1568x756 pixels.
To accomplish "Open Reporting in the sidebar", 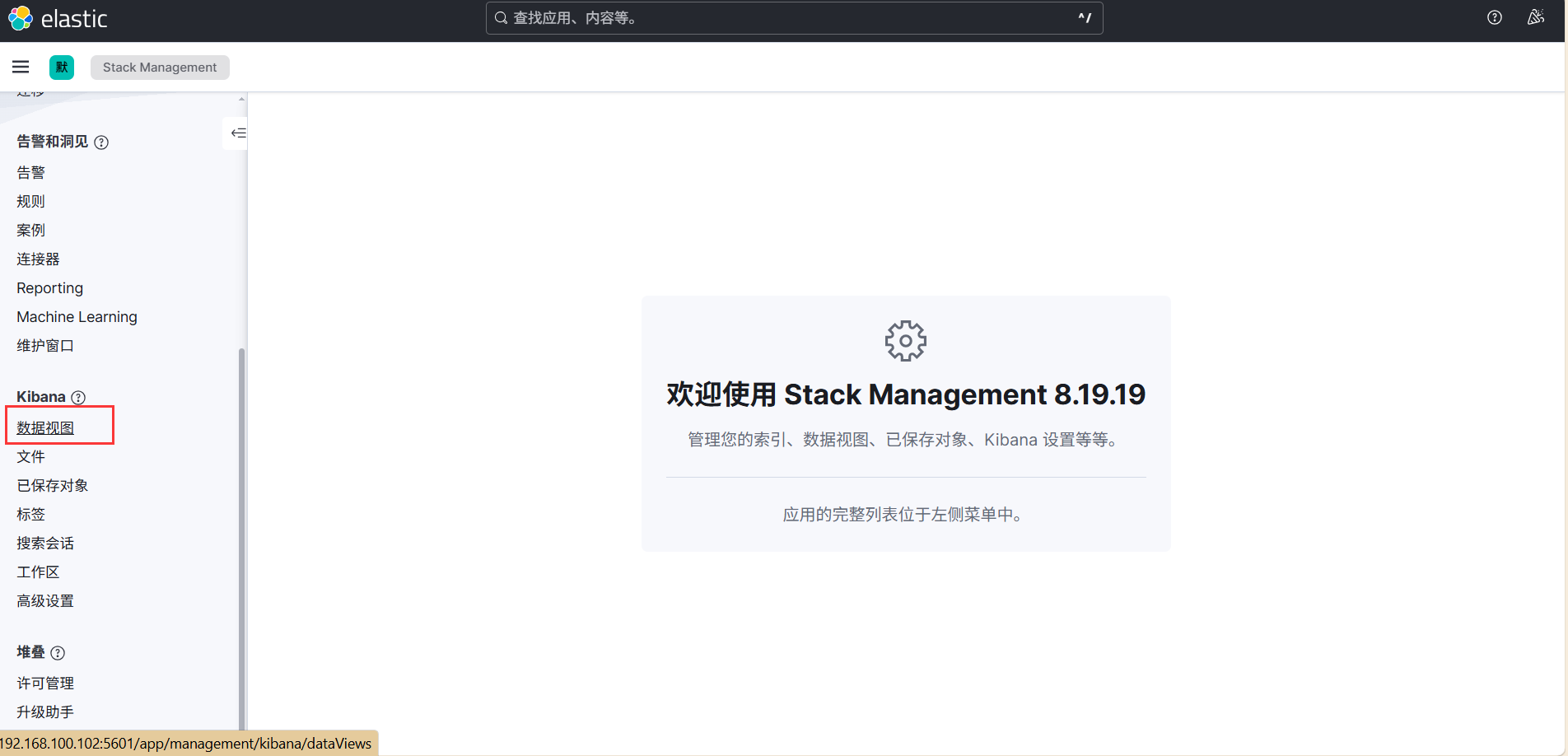I will pyautogui.click(x=50, y=288).
